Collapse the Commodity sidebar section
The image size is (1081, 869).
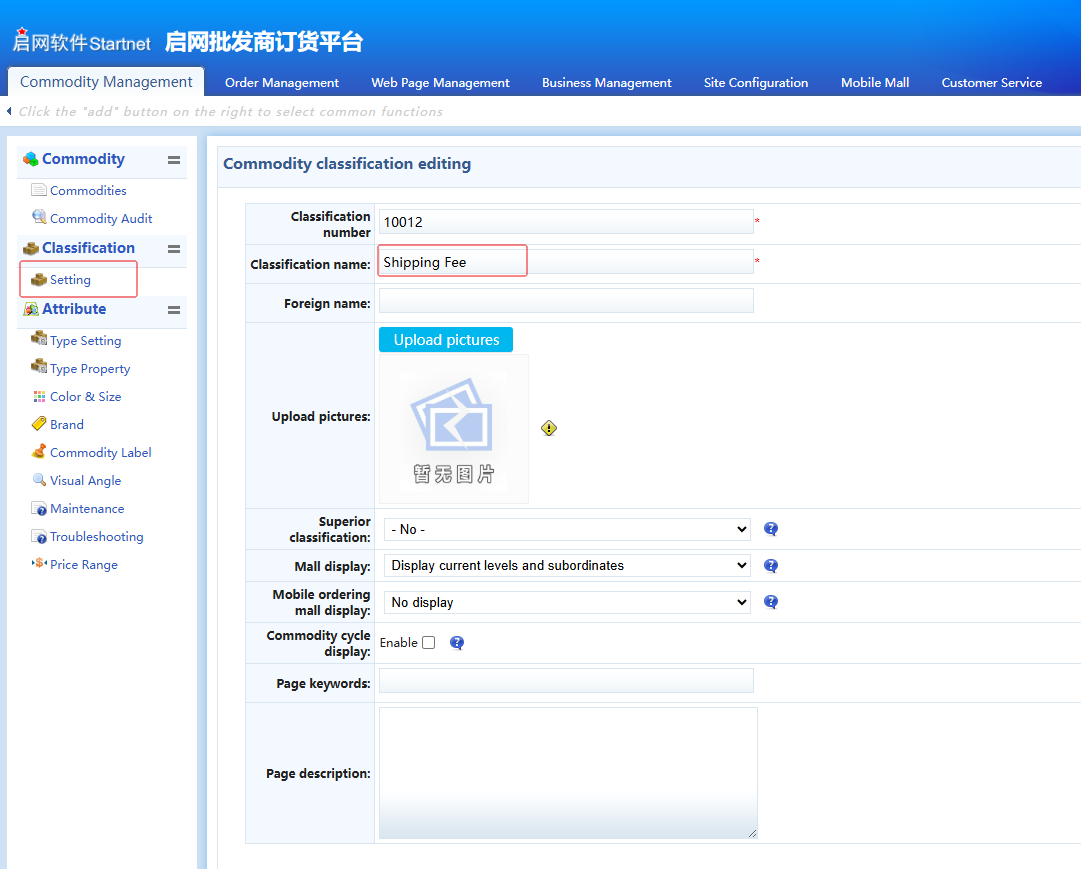pos(174,160)
